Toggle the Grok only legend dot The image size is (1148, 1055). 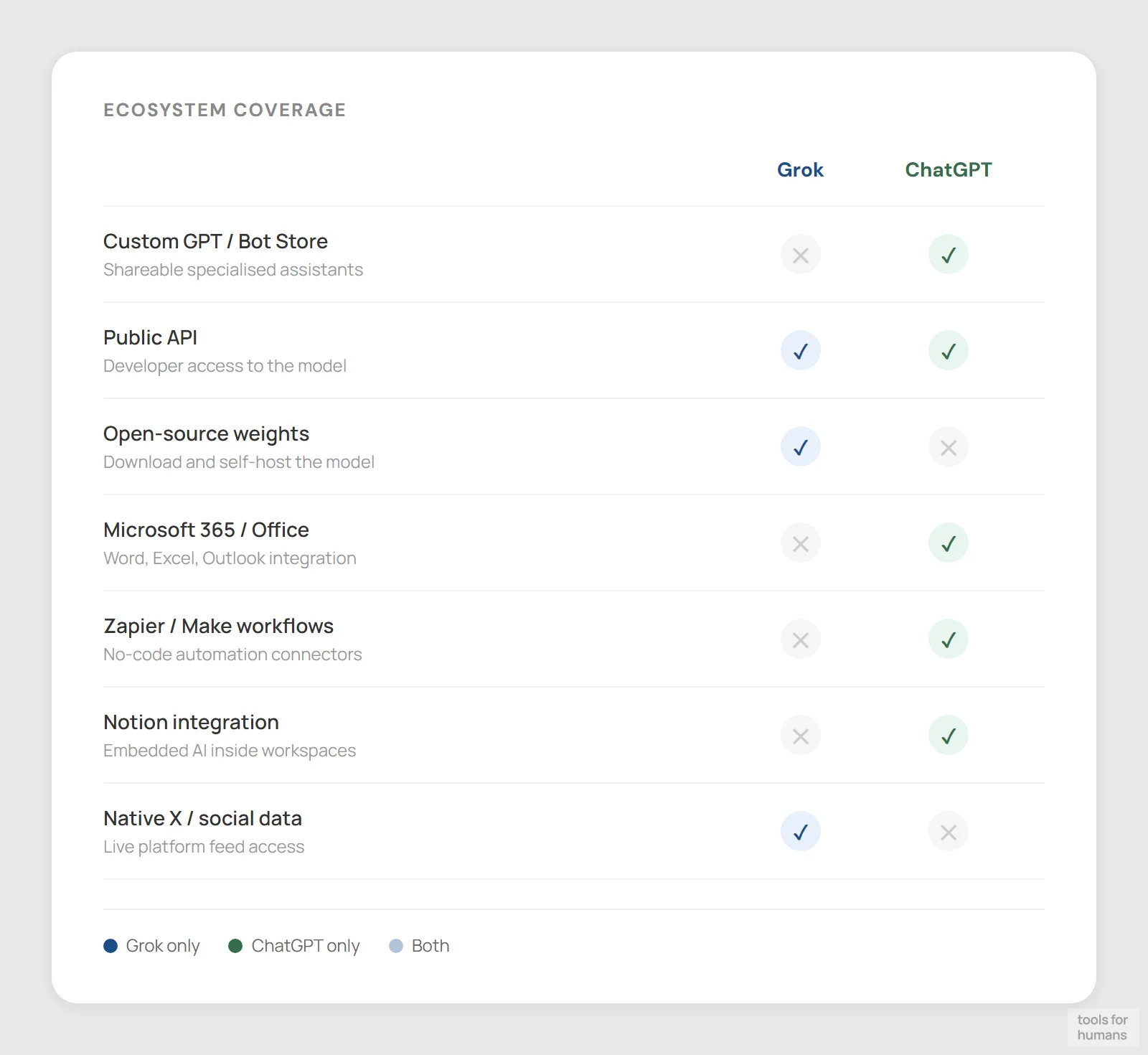point(110,946)
